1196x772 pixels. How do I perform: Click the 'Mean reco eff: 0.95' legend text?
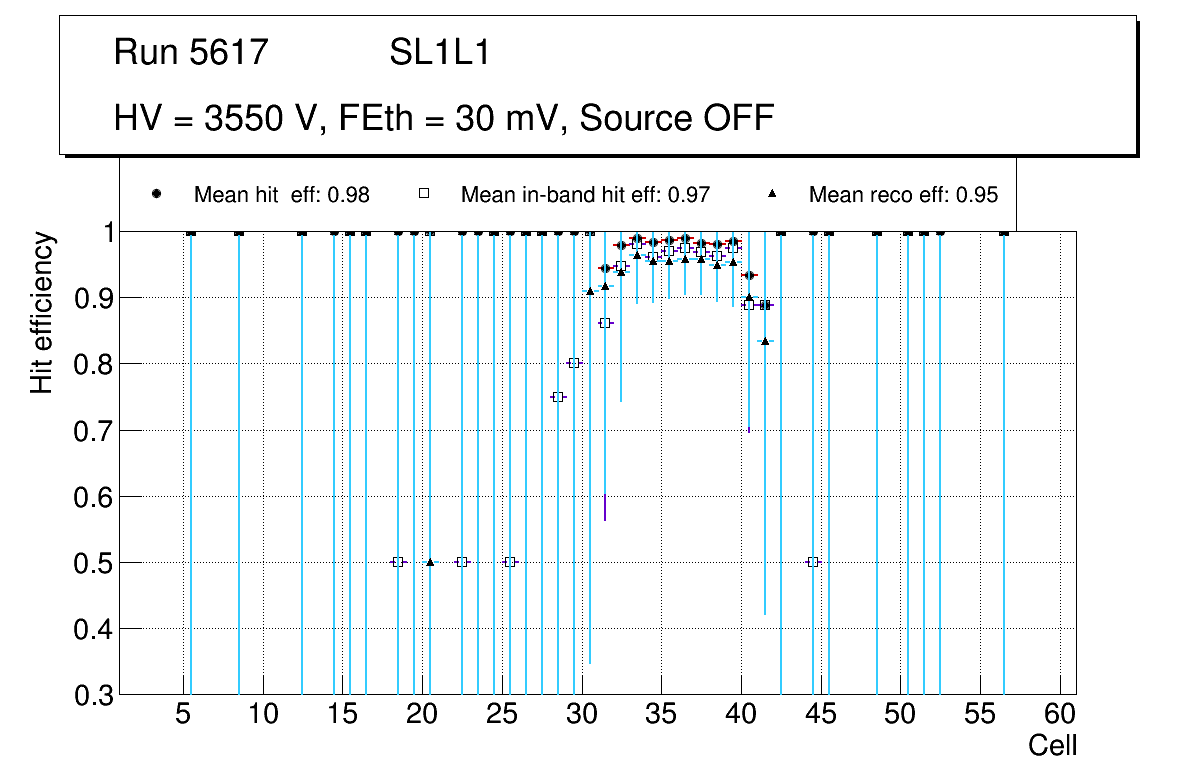tap(903, 195)
